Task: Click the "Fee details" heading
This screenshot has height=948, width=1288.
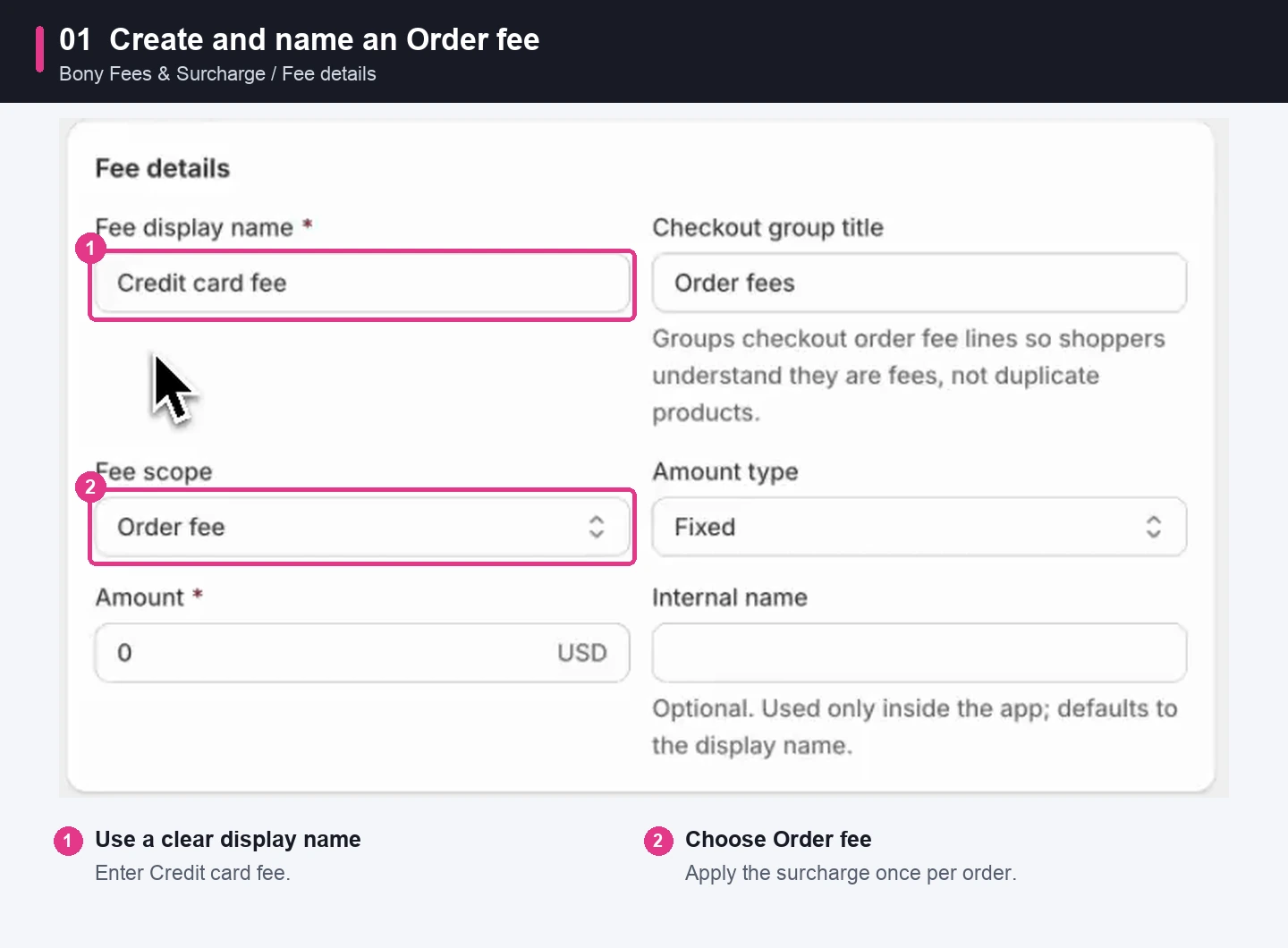Action: [x=163, y=168]
